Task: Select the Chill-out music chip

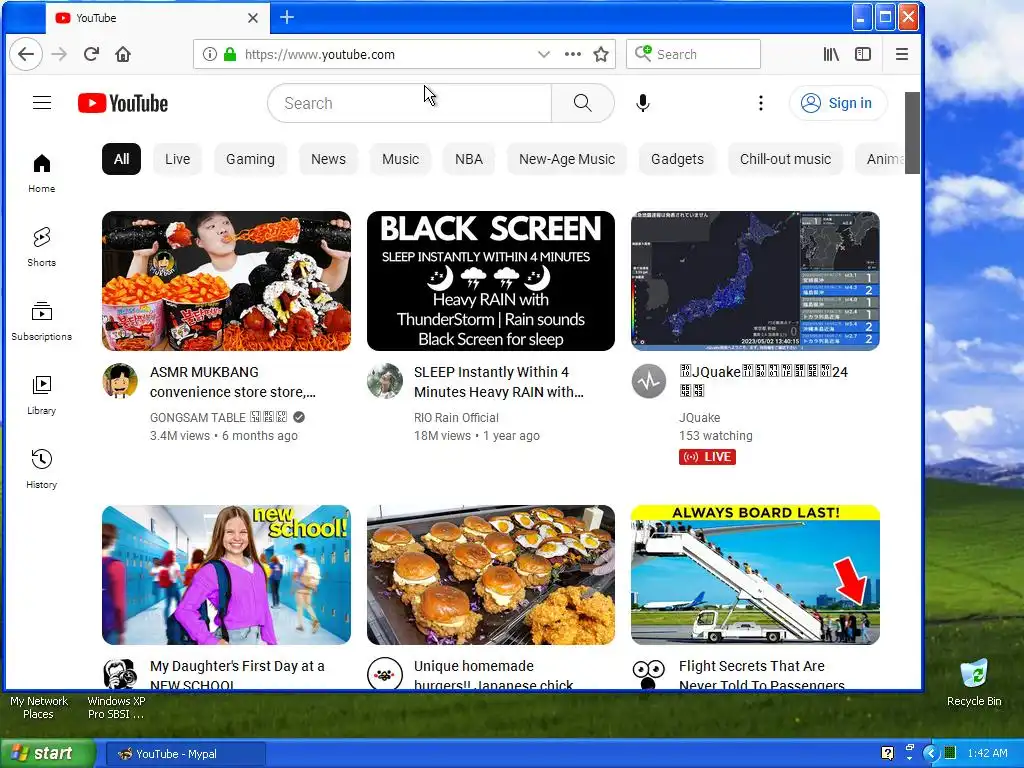Action: [x=785, y=159]
